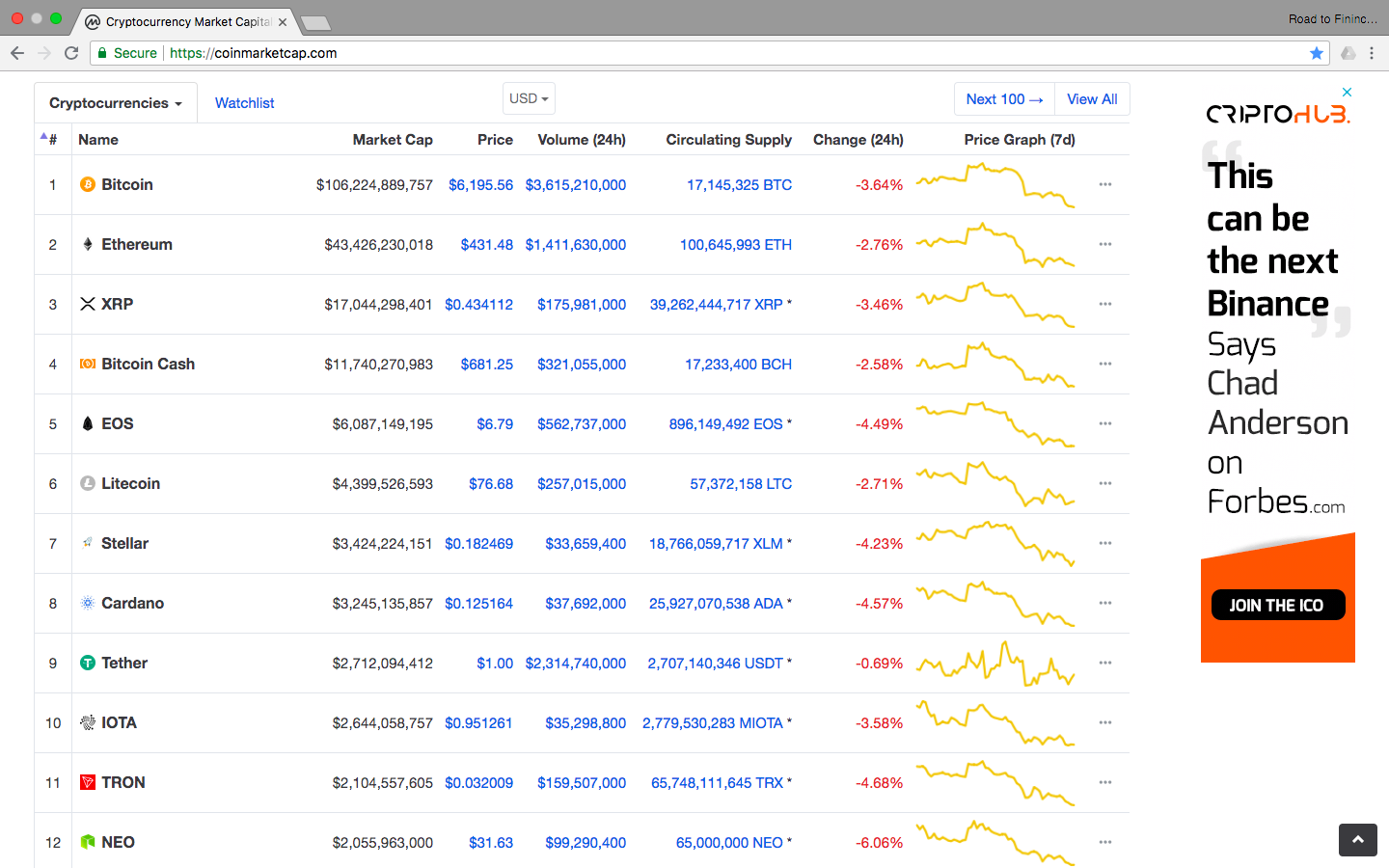
Task: Click the Bitcoin Cash logo icon
Action: click(x=88, y=364)
